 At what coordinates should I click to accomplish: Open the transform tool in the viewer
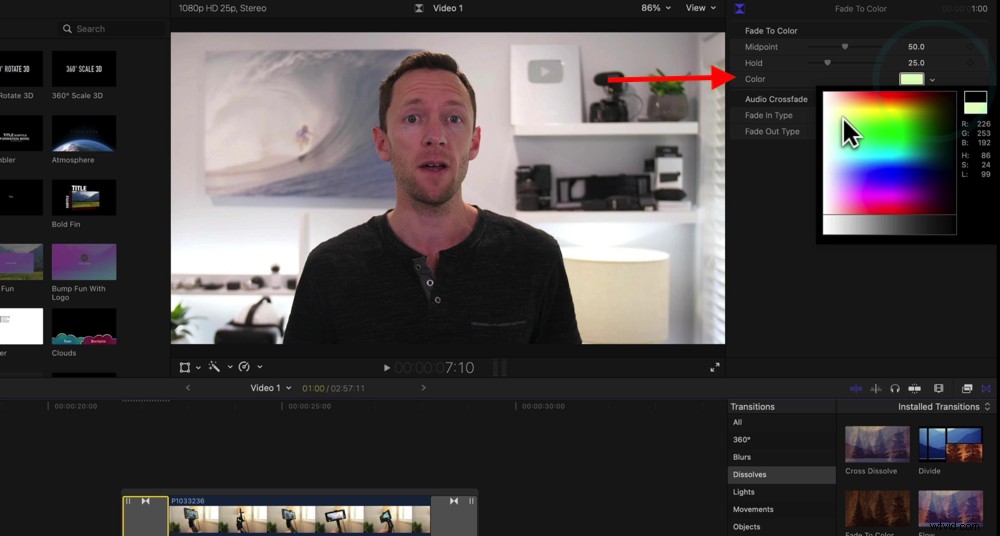(185, 367)
